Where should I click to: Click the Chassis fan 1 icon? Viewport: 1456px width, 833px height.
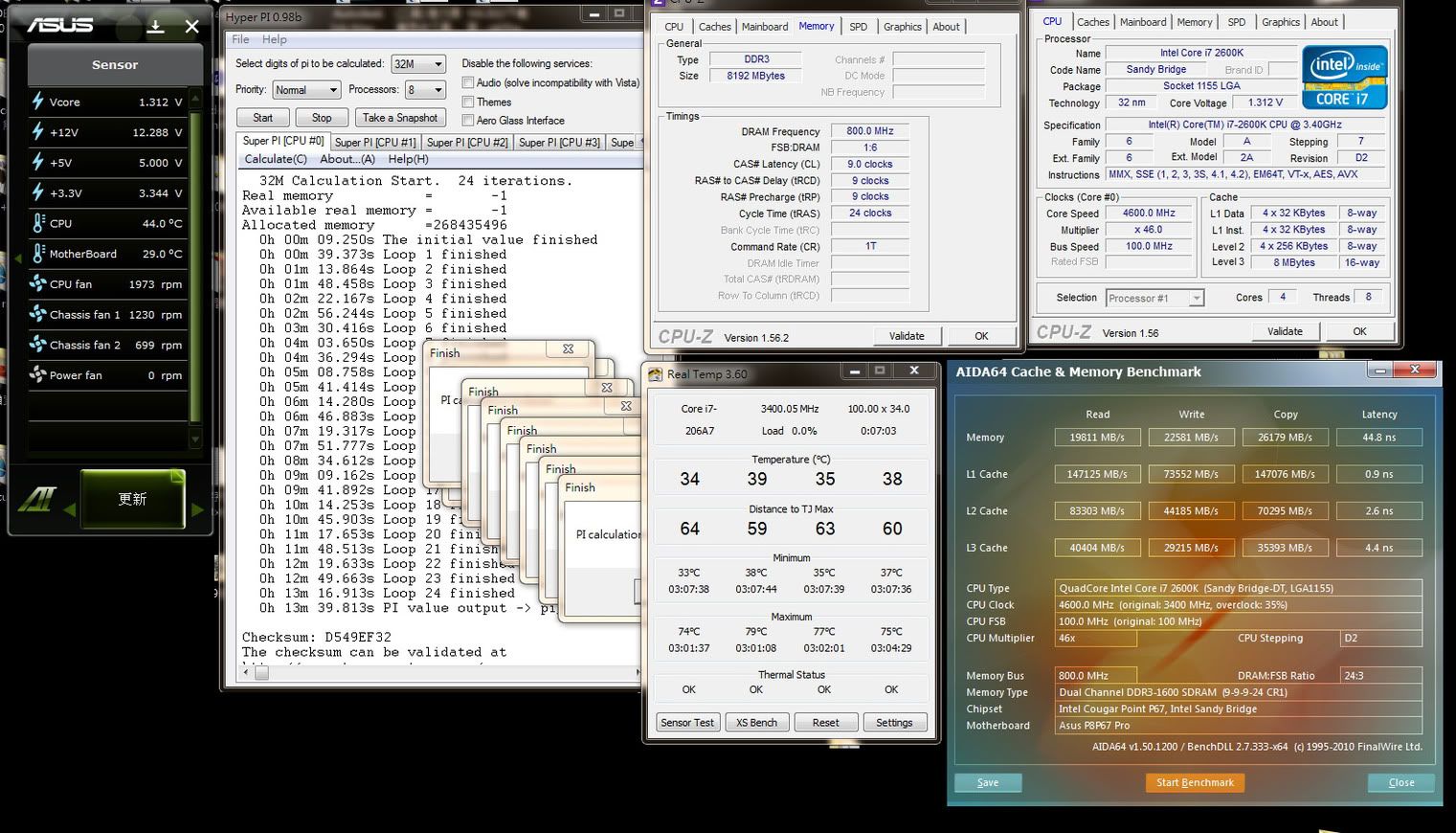point(38,314)
